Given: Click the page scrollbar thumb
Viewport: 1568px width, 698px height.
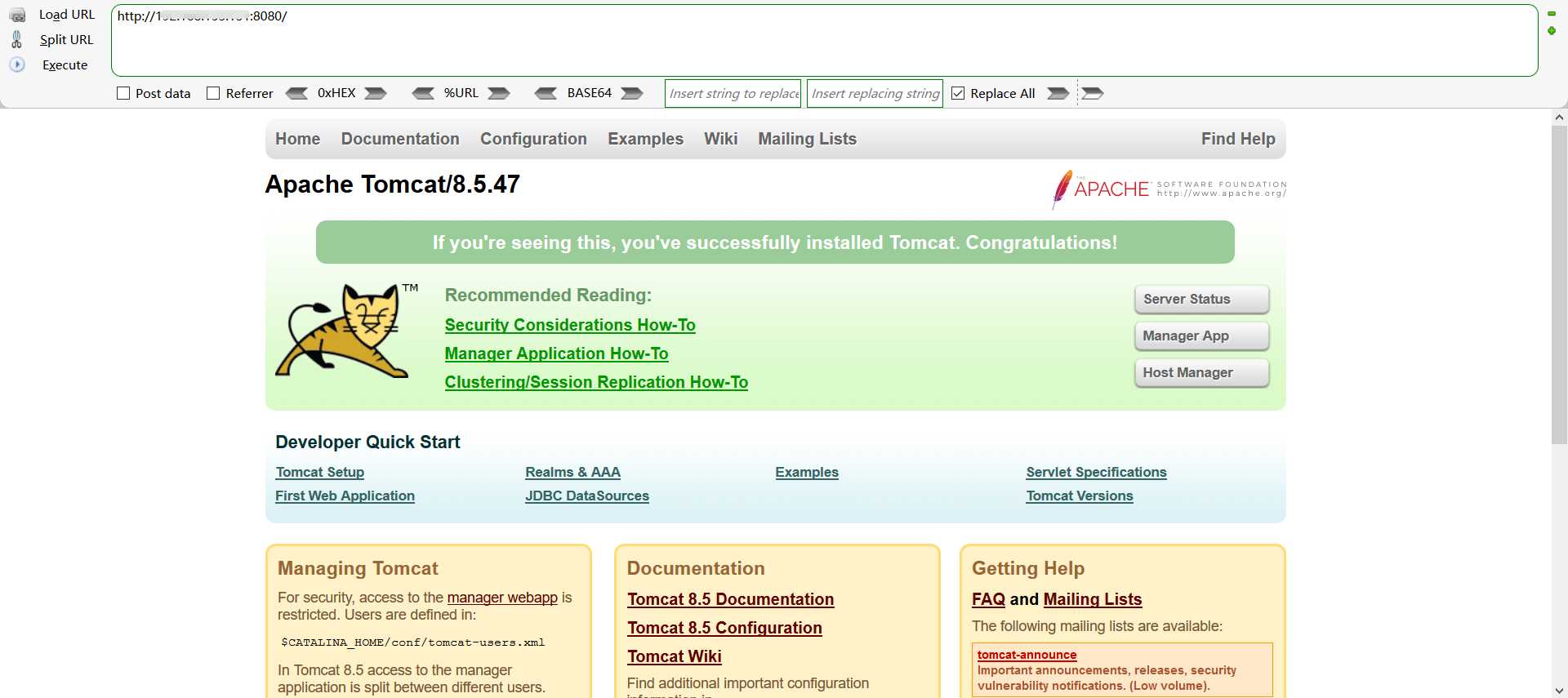Looking at the screenshot, I should 1559,285.
